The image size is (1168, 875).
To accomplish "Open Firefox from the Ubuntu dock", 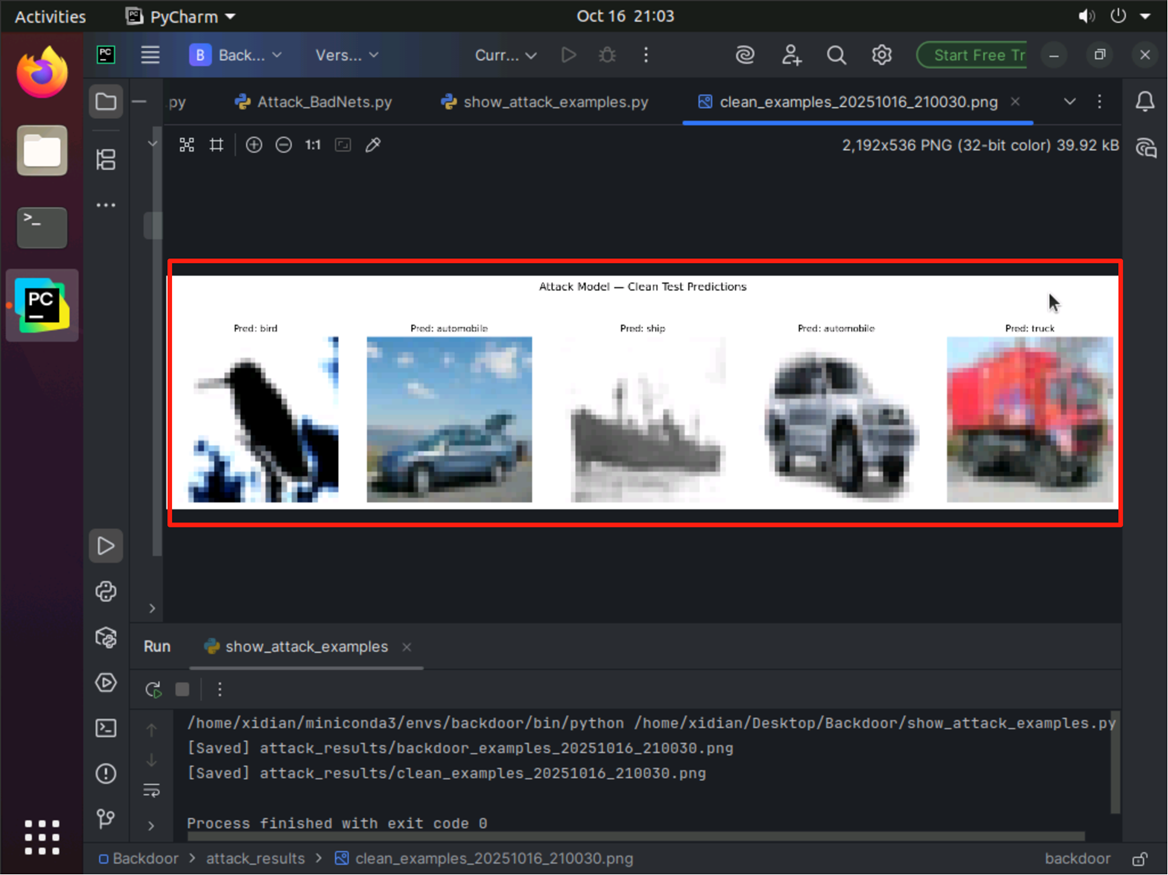I will point(42,73).
